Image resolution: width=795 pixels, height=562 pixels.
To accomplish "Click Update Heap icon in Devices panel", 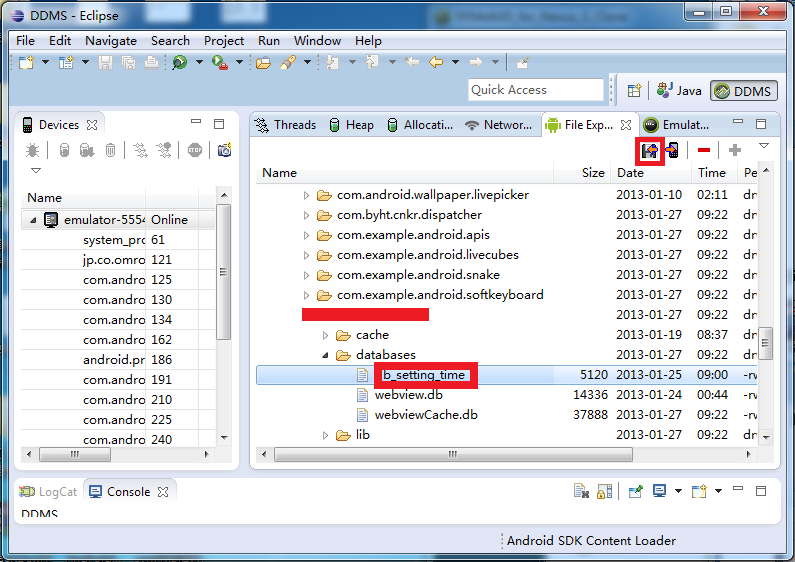I will point(64,150).
